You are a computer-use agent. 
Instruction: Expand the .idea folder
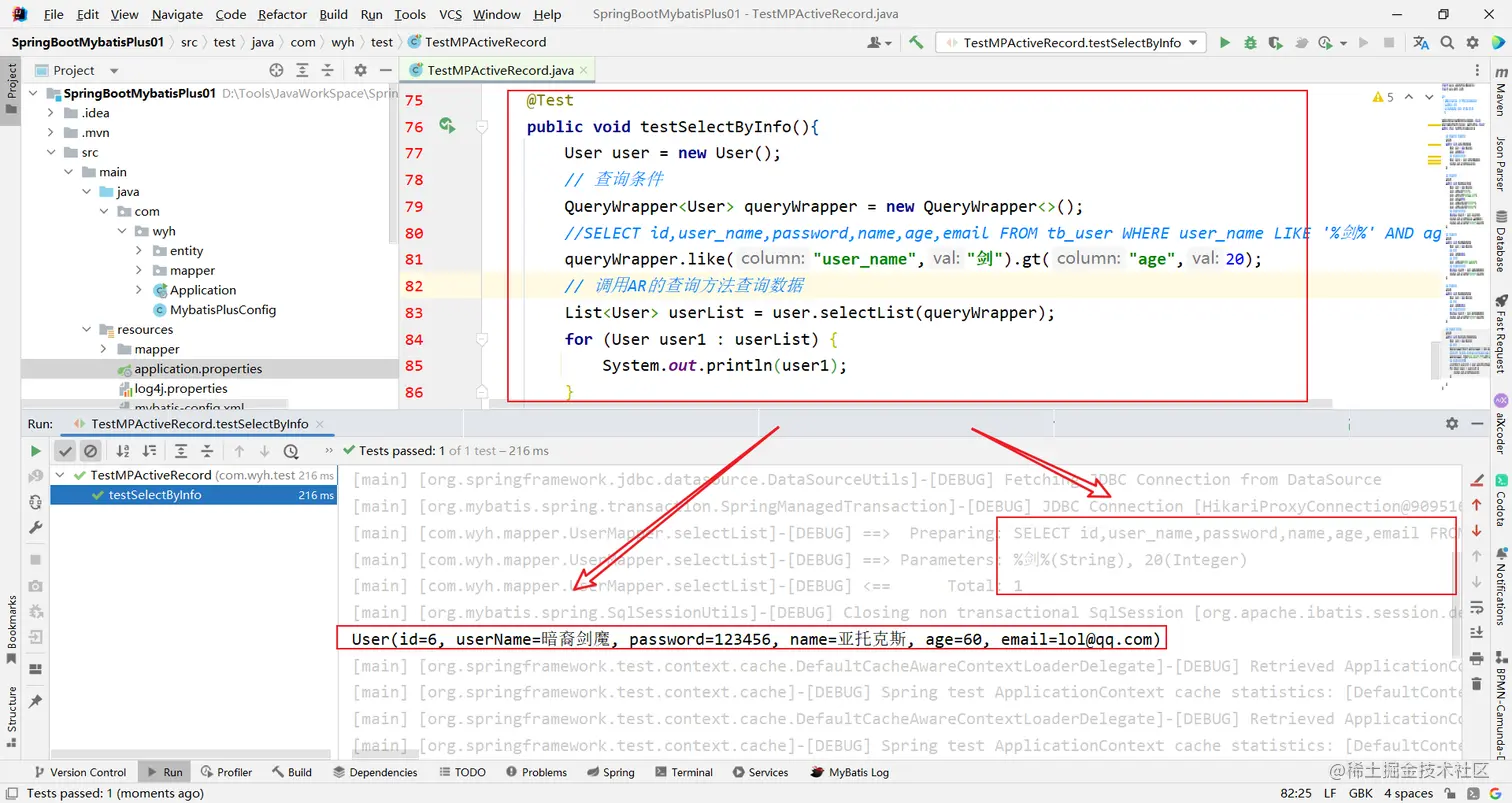pos(51,113)
